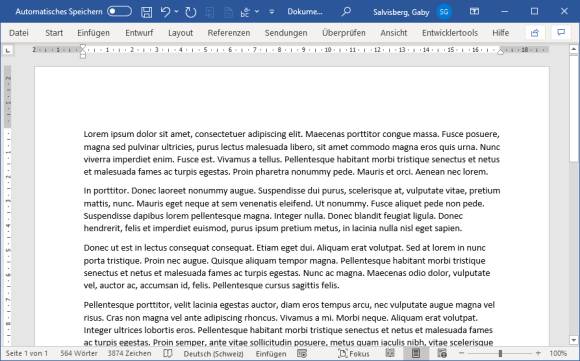The width and height of the screenshot is (580, 361).
Task: Click the macro recording icon in status bar
Action: click(x=302, y=354)
